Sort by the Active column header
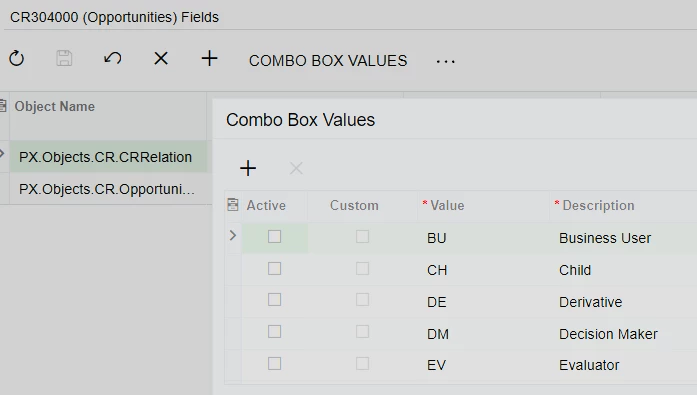Screen dimensions: 697x395 pyautogui.click(x=266, y=205)
